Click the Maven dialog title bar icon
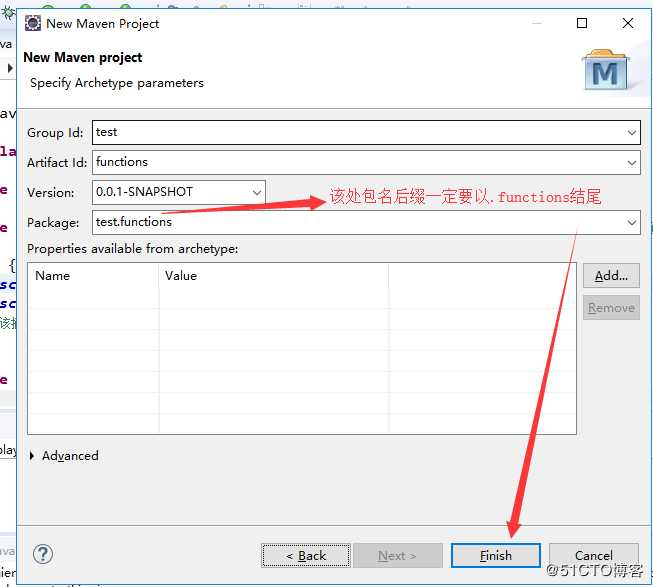The width and height of the screenshot is (653, 587). tap(33, 23)
